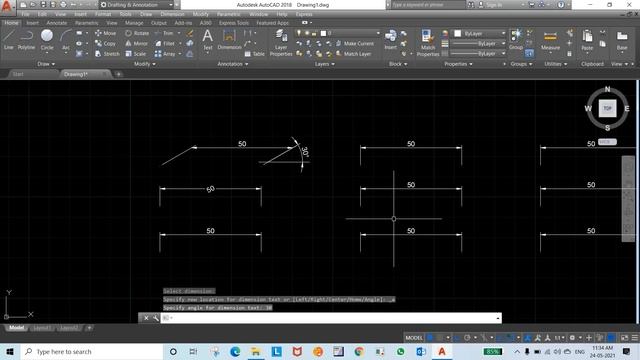Click TOP face on ViewCube
The height and width of the screenshot is (360, 640).
[x=607, y=108]
